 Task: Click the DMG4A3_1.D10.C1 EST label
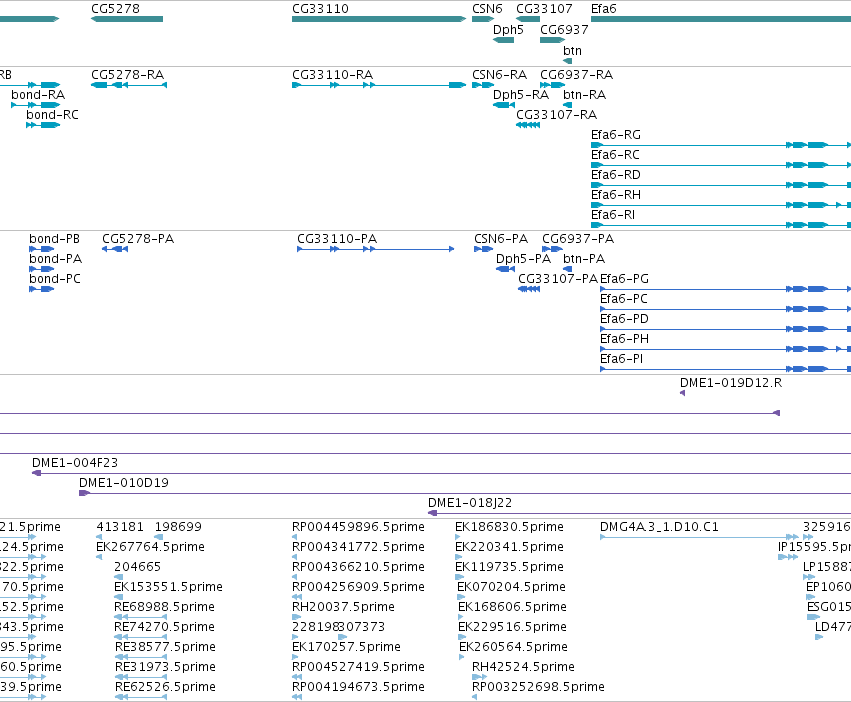(659, 527)
